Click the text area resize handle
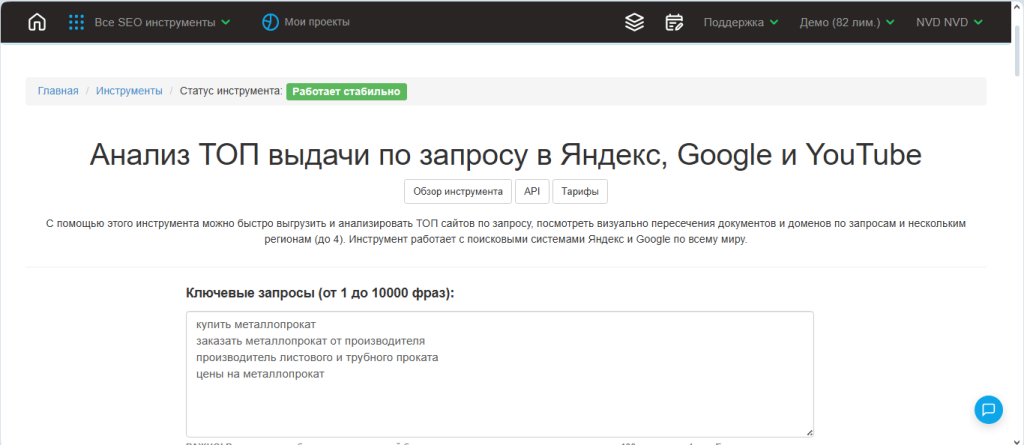1024x445 pixels. (x=808, y=432)
